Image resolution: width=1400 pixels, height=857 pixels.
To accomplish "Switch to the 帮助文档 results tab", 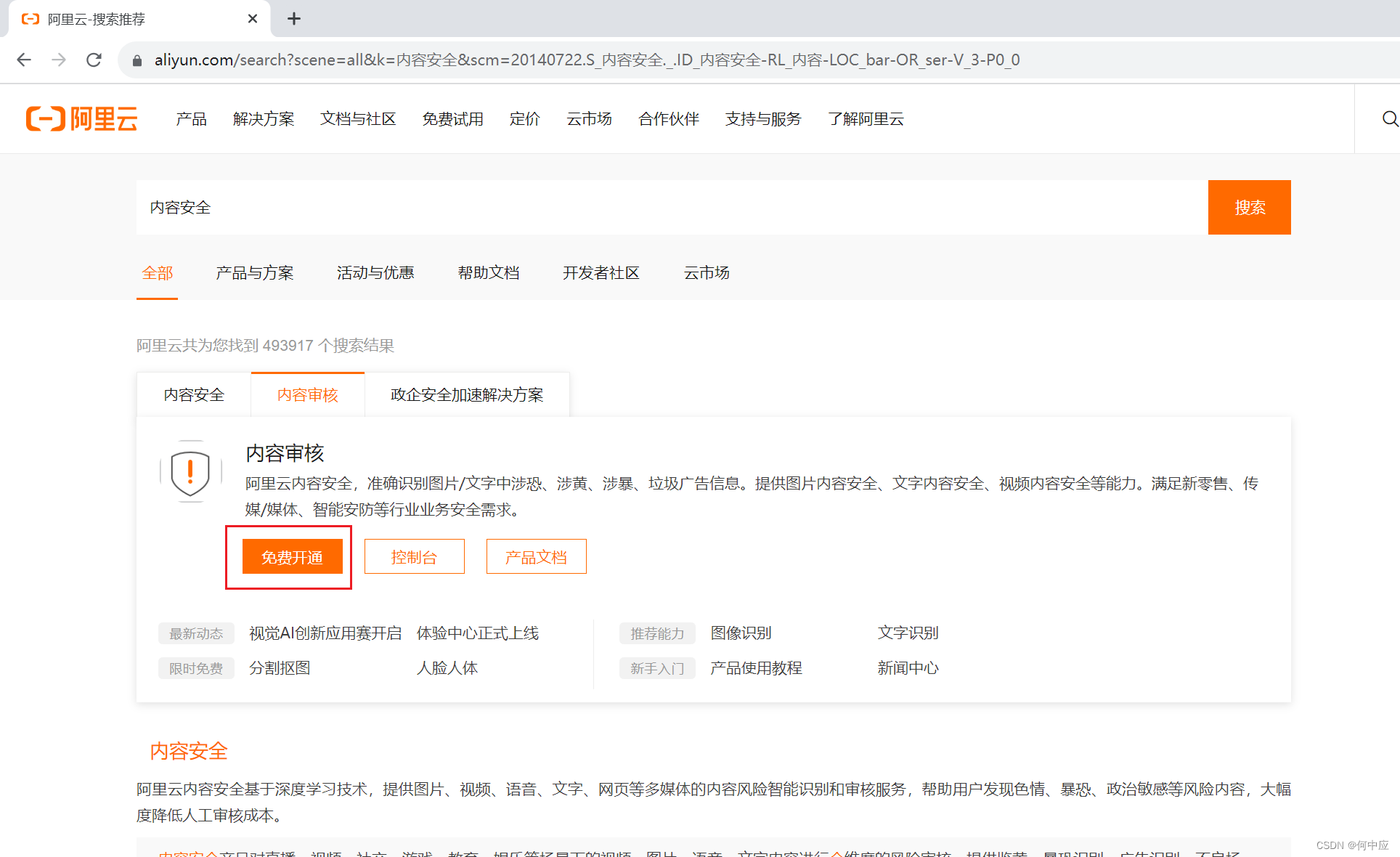I will [488, 273].
